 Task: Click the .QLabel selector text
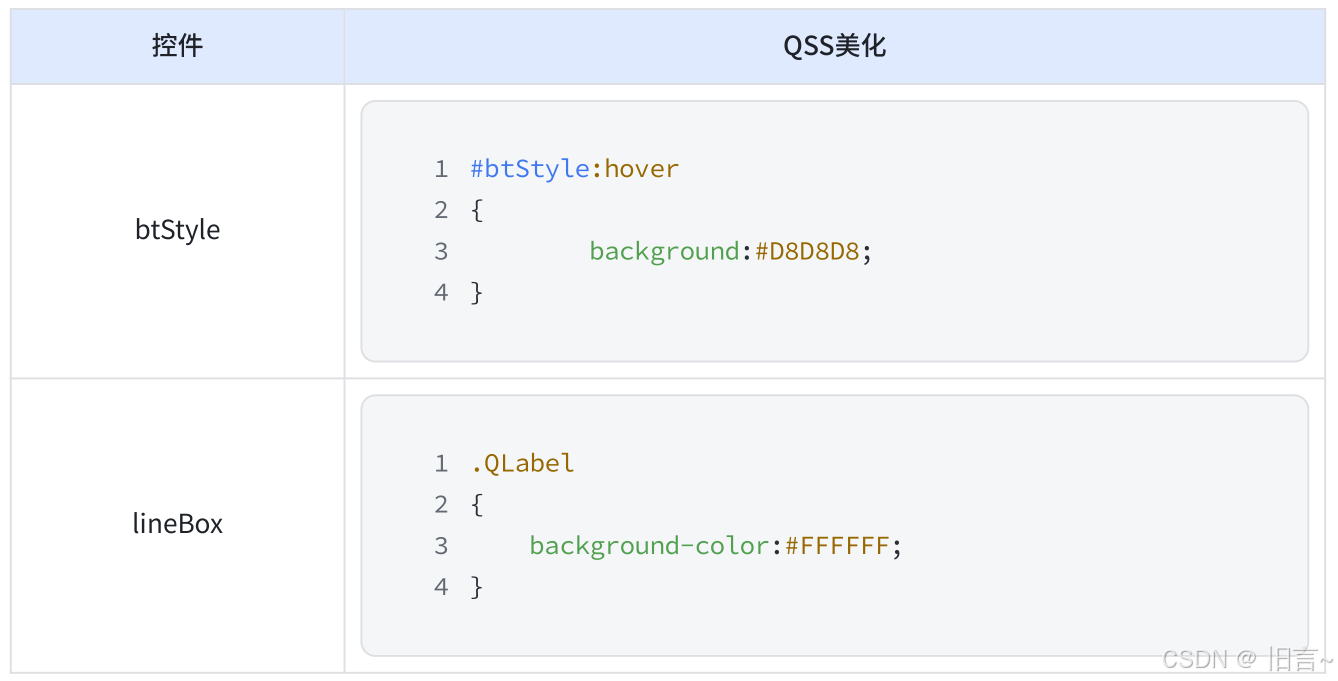pos(523,464)
